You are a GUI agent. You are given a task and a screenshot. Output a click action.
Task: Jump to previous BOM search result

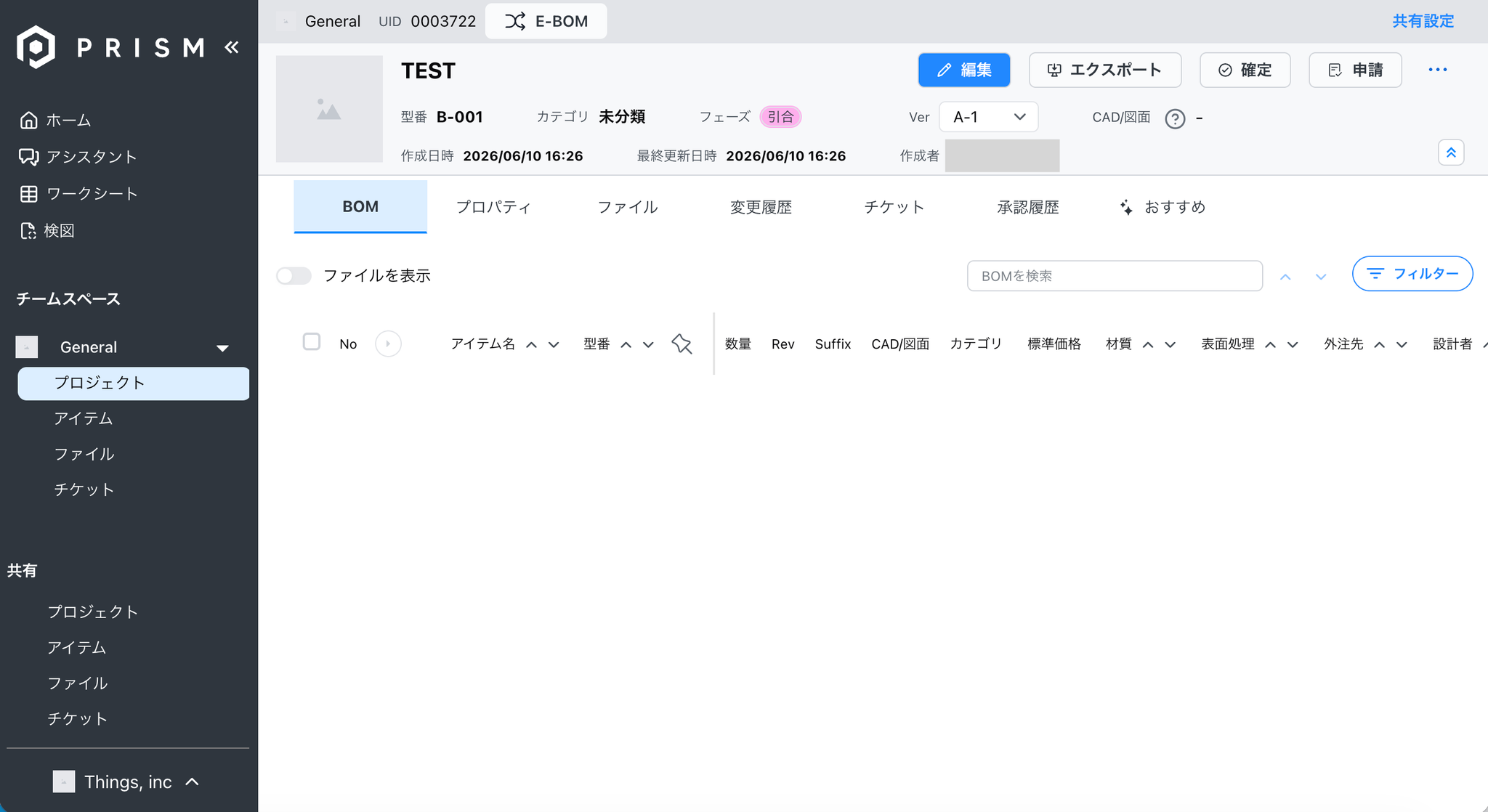click(x=1285, y=277)
